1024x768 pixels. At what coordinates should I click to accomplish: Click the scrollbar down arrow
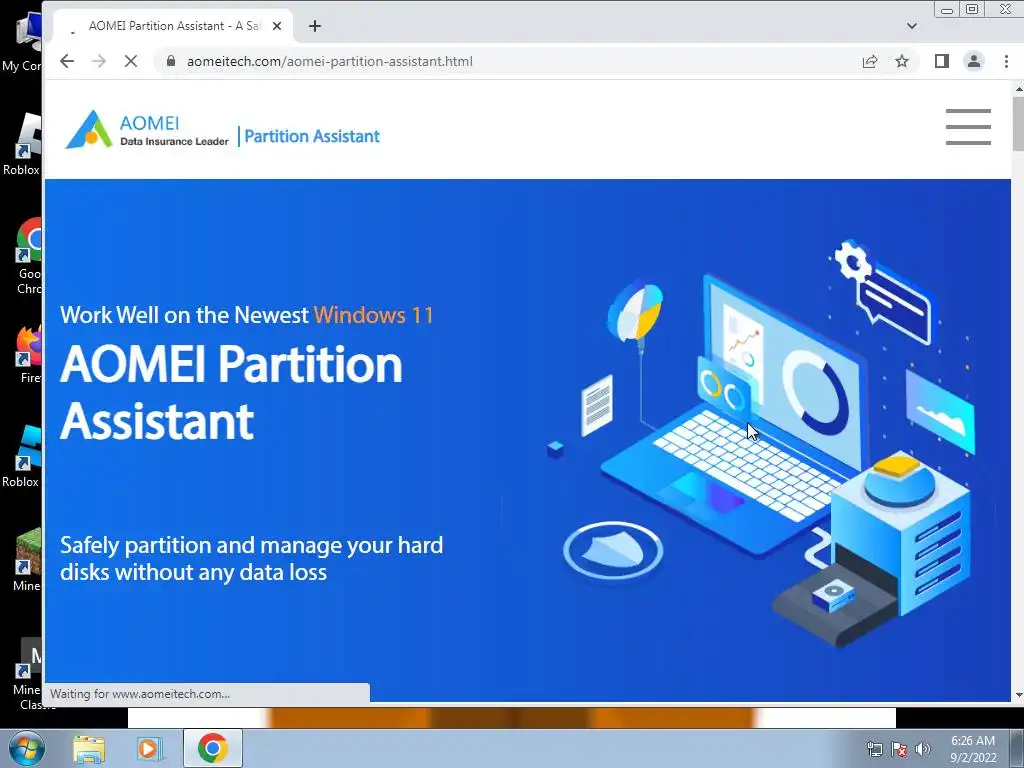(x=1018, y=695)
